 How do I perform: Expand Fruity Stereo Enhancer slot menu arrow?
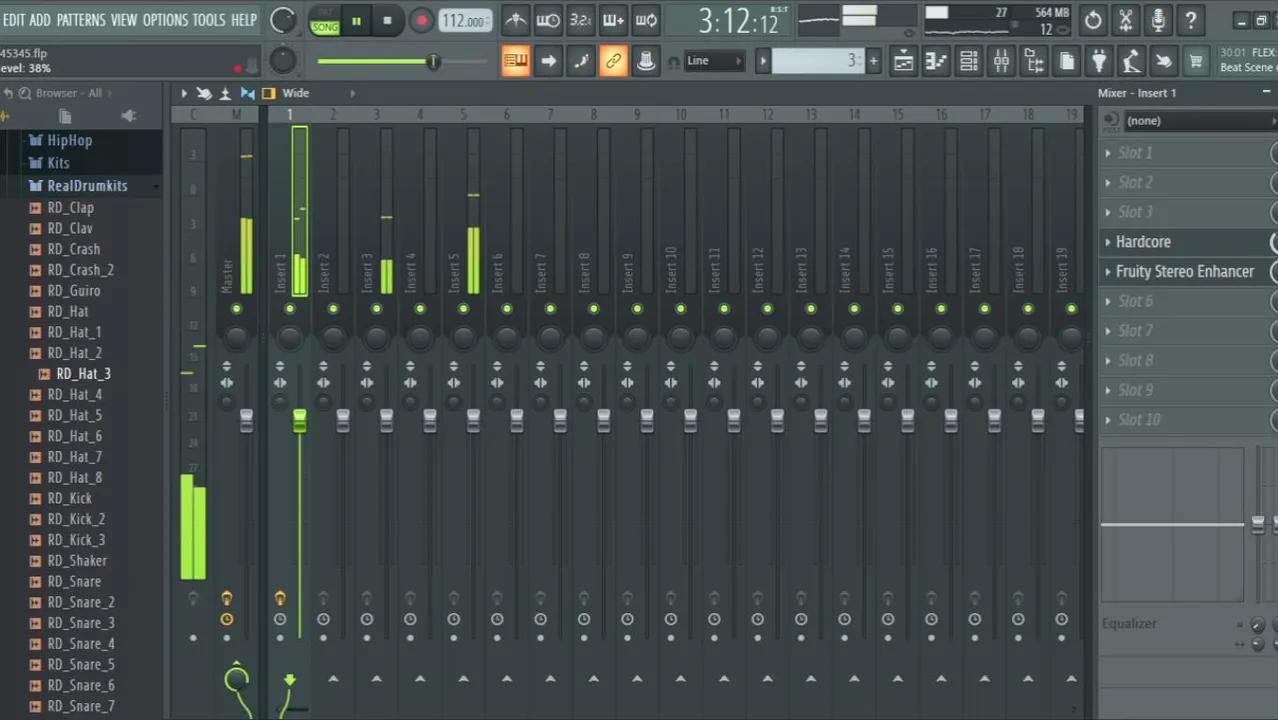(1108, 272)
